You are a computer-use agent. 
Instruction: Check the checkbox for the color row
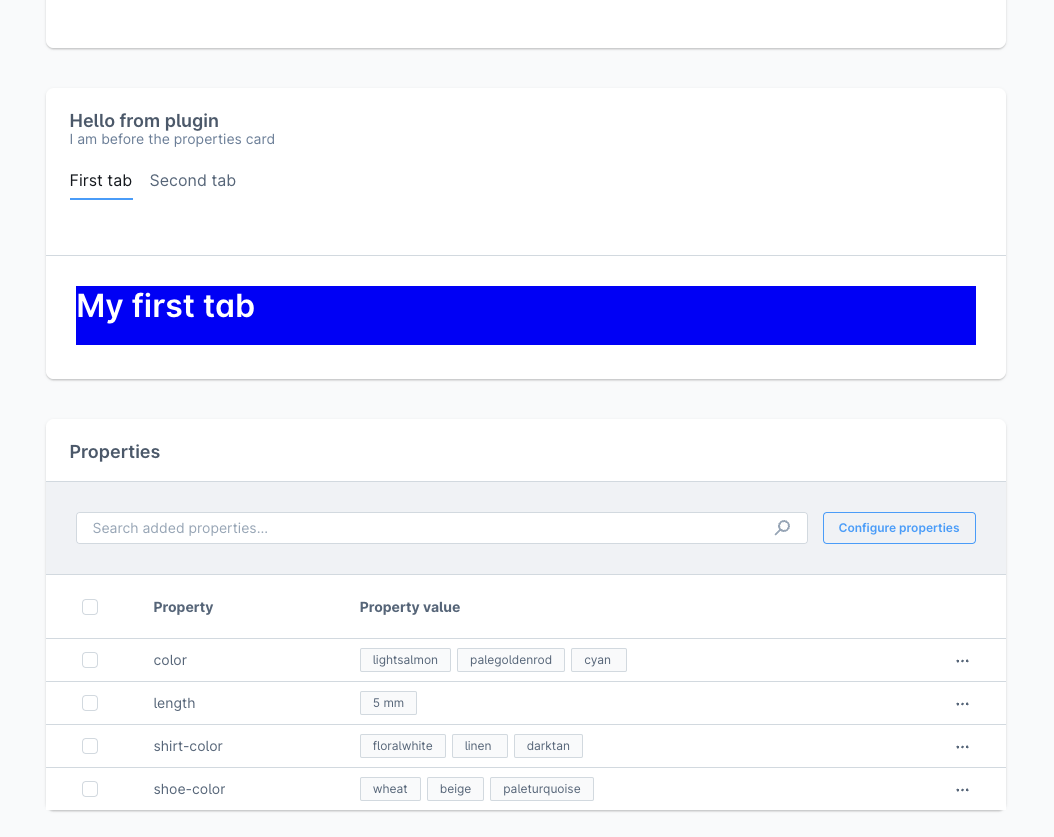(90, 660)
